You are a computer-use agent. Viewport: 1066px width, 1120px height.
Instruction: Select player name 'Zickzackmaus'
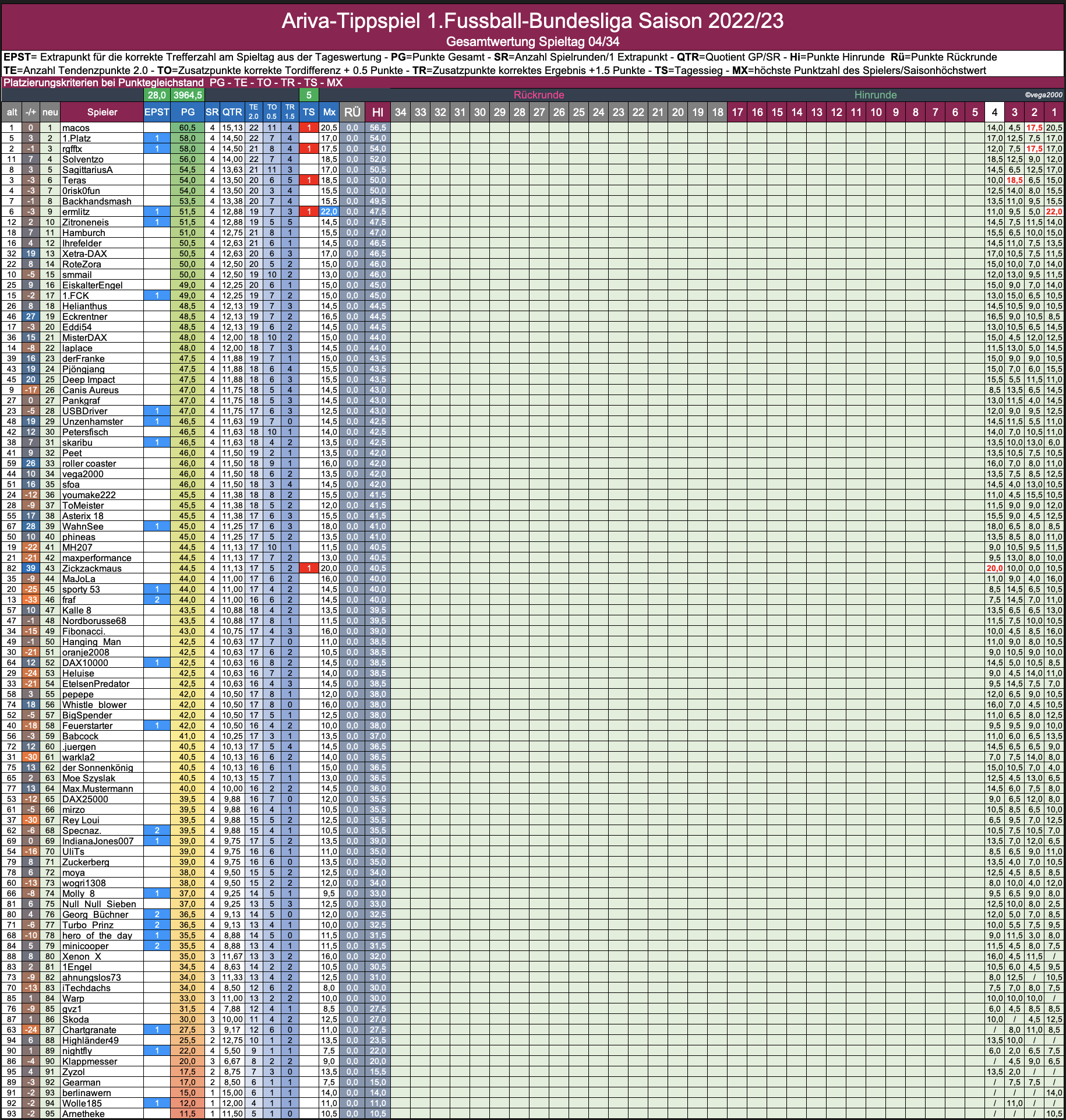92,568
